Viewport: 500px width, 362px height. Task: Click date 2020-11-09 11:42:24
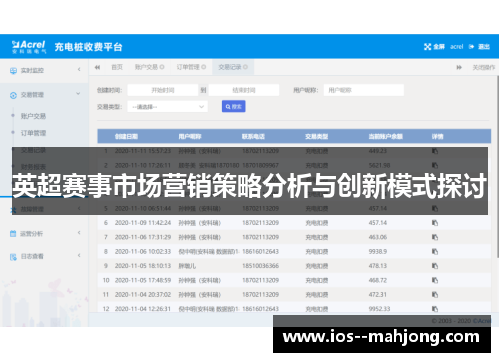tap(143, 223)
